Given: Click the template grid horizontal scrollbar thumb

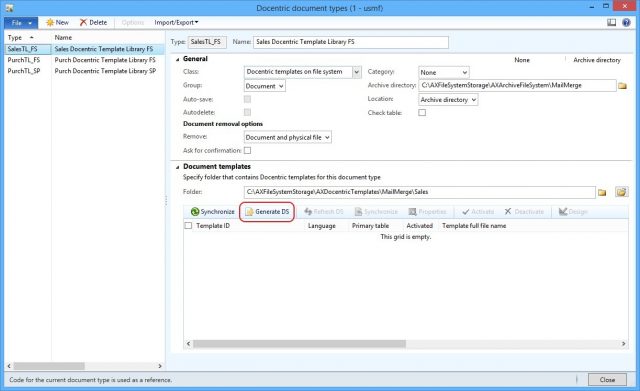Looking at the screenshot, I should click(x=299, y=344).
